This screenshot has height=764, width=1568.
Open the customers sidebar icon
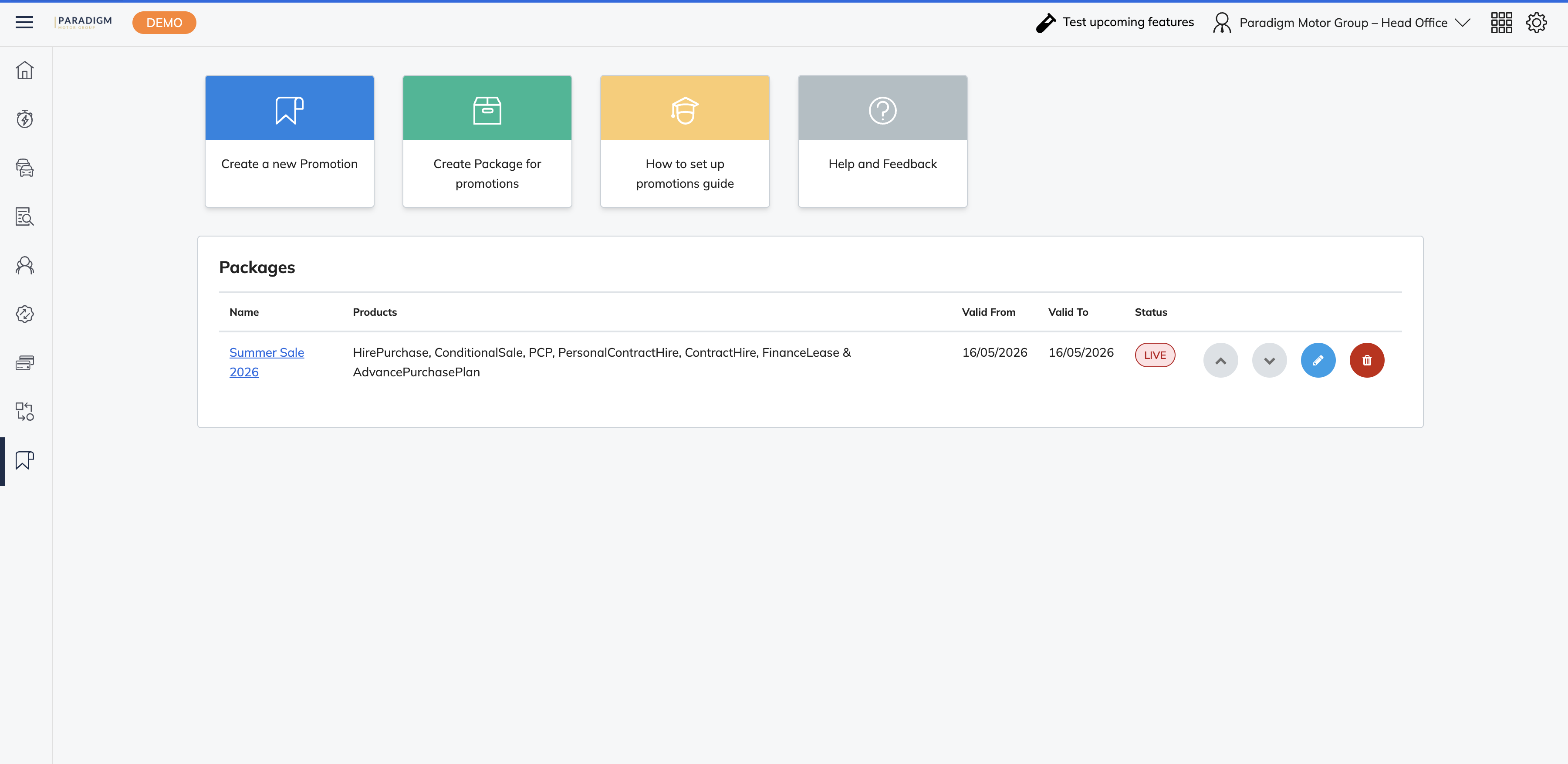coord(24,265)
